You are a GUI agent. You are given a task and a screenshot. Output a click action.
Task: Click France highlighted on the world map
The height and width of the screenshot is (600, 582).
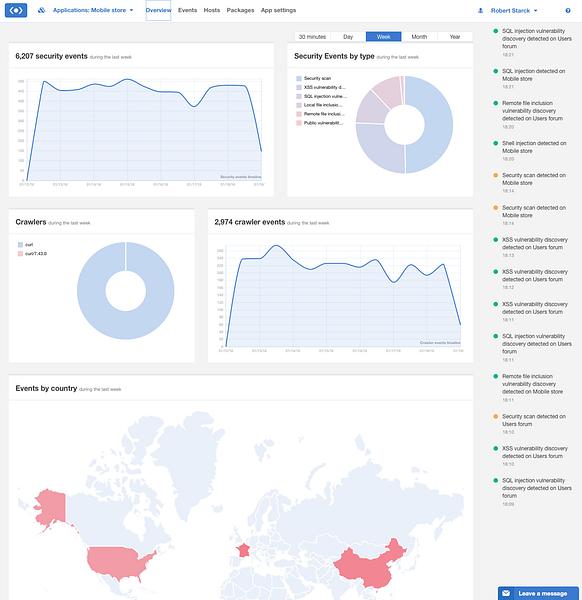pos(243,551)
